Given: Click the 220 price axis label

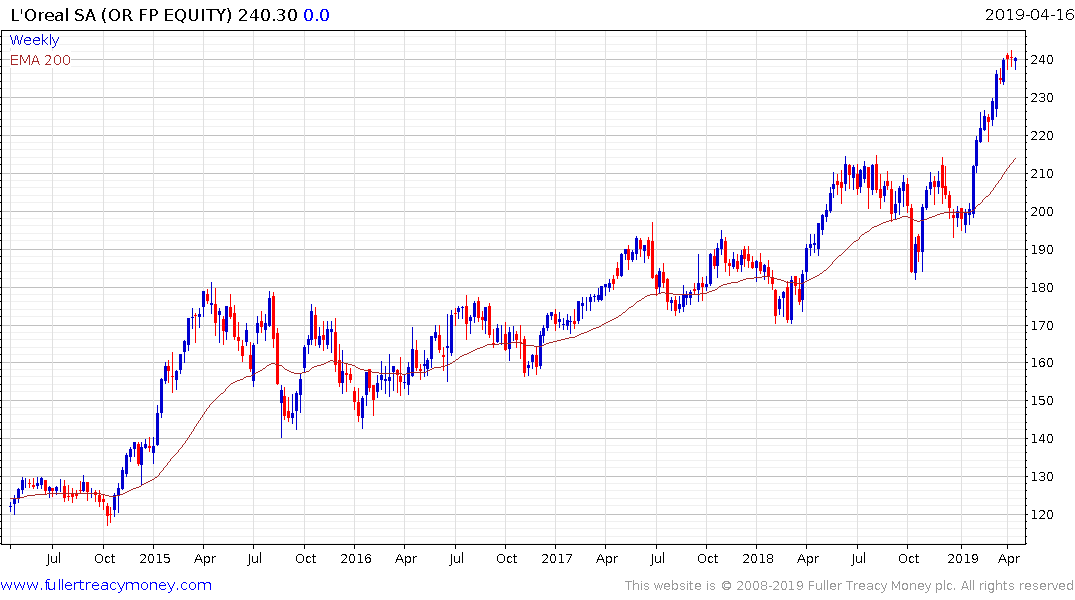Looking at the screenshot, I should click(x=1041, y=136).
